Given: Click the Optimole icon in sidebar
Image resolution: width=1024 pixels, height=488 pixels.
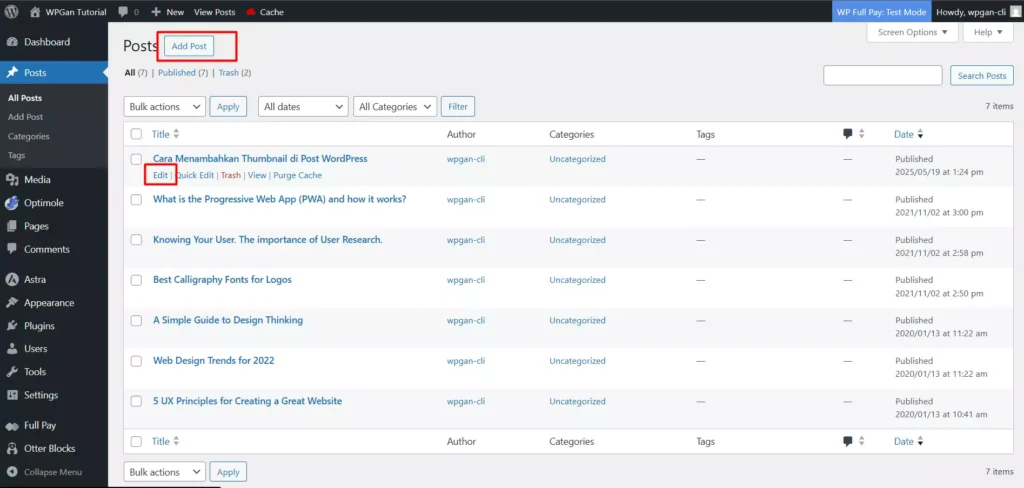Looking at the screenshot, I should click(x=12, y=203).
